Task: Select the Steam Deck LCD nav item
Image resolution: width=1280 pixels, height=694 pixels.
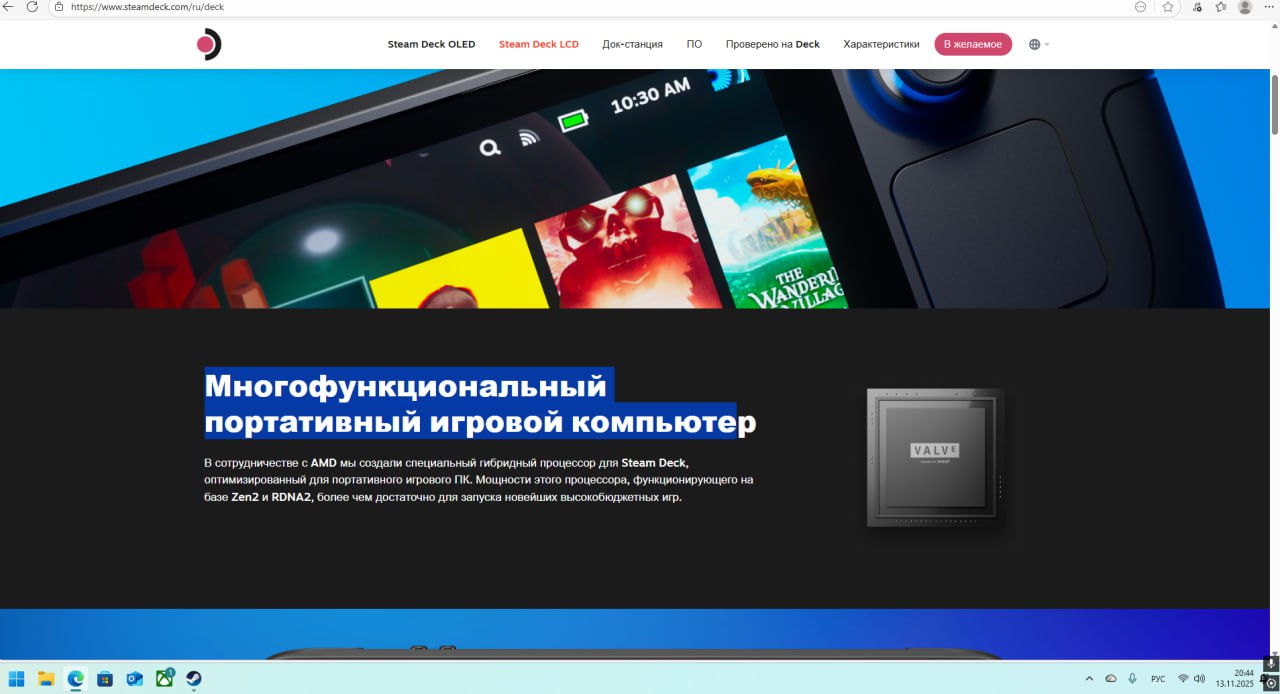Action: click(x=538, y=44)
